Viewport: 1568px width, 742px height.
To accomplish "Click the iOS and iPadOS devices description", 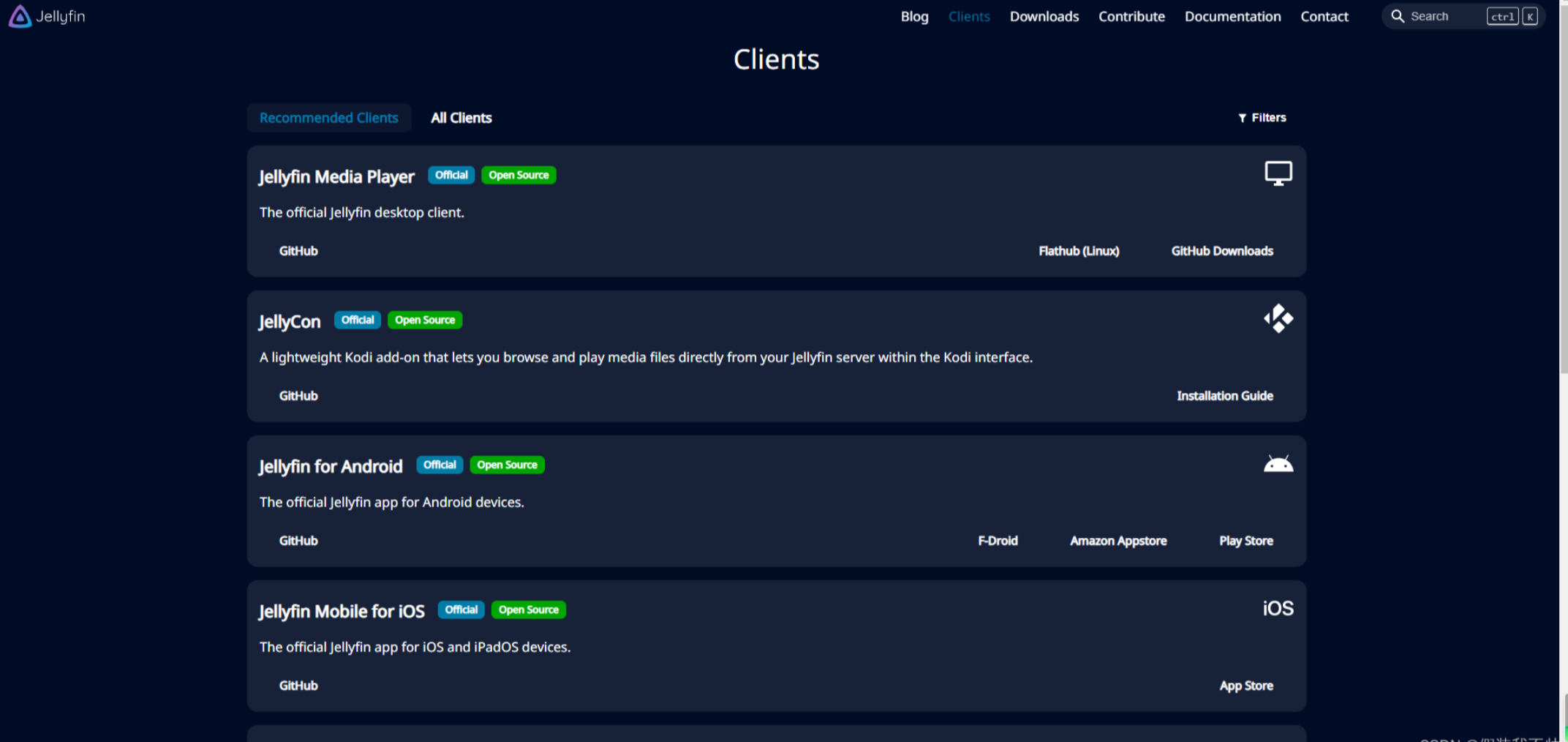I will coord(415,647).
